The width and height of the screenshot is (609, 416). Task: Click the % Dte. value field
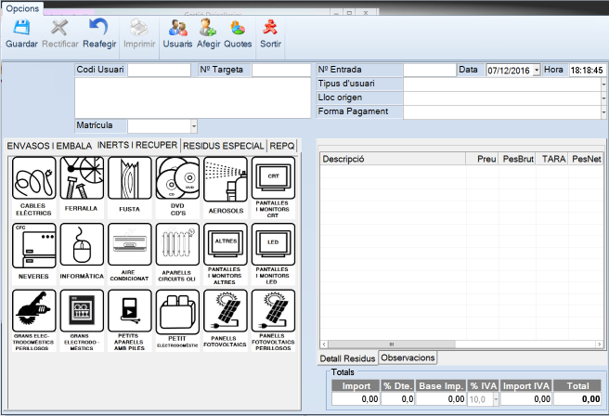[398, 399]
